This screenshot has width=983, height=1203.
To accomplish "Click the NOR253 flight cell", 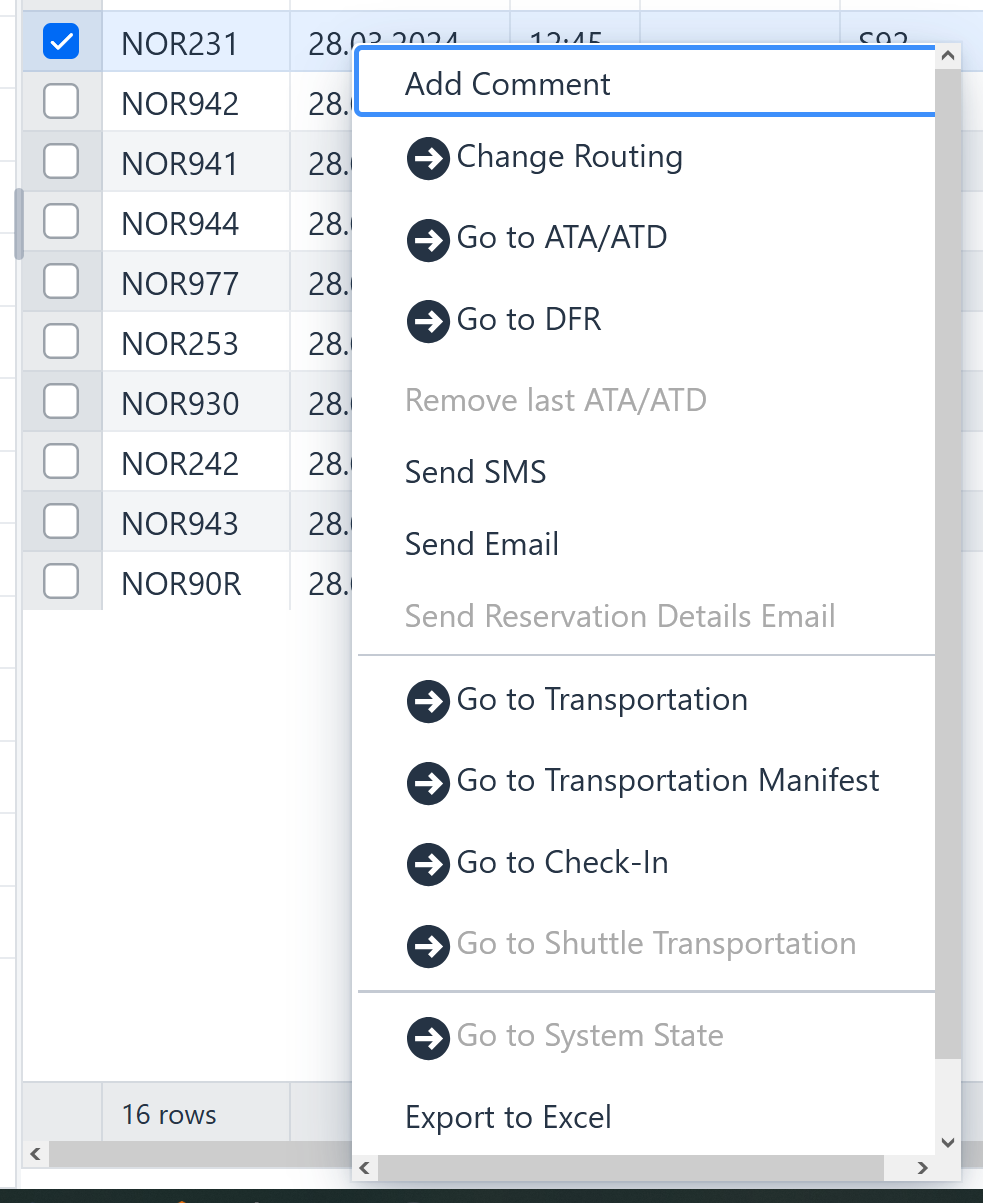I will 180,344.
